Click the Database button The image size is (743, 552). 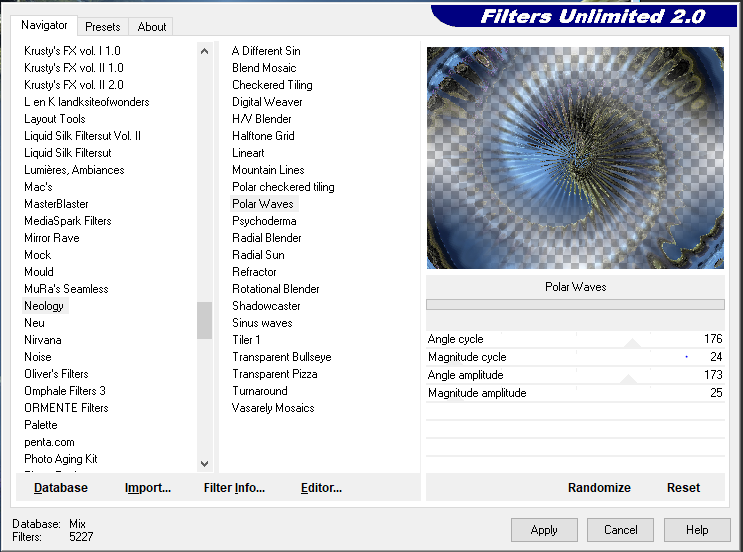(x=61, y=488)
